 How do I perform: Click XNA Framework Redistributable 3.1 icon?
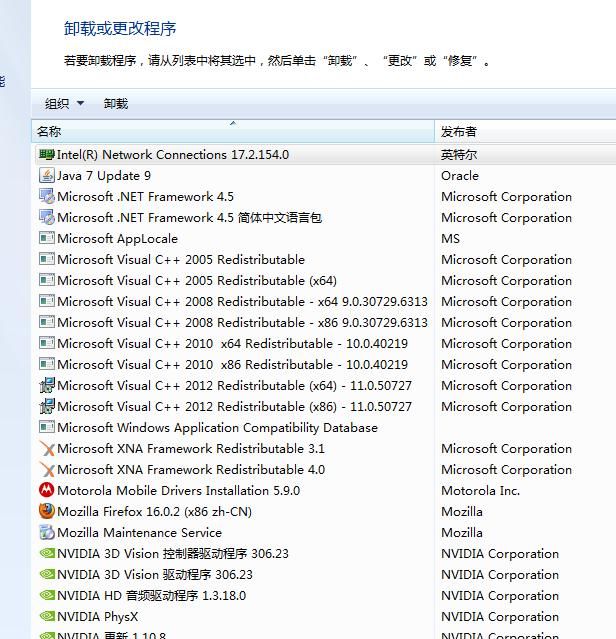pyautogui.click(x=46, y=449)
